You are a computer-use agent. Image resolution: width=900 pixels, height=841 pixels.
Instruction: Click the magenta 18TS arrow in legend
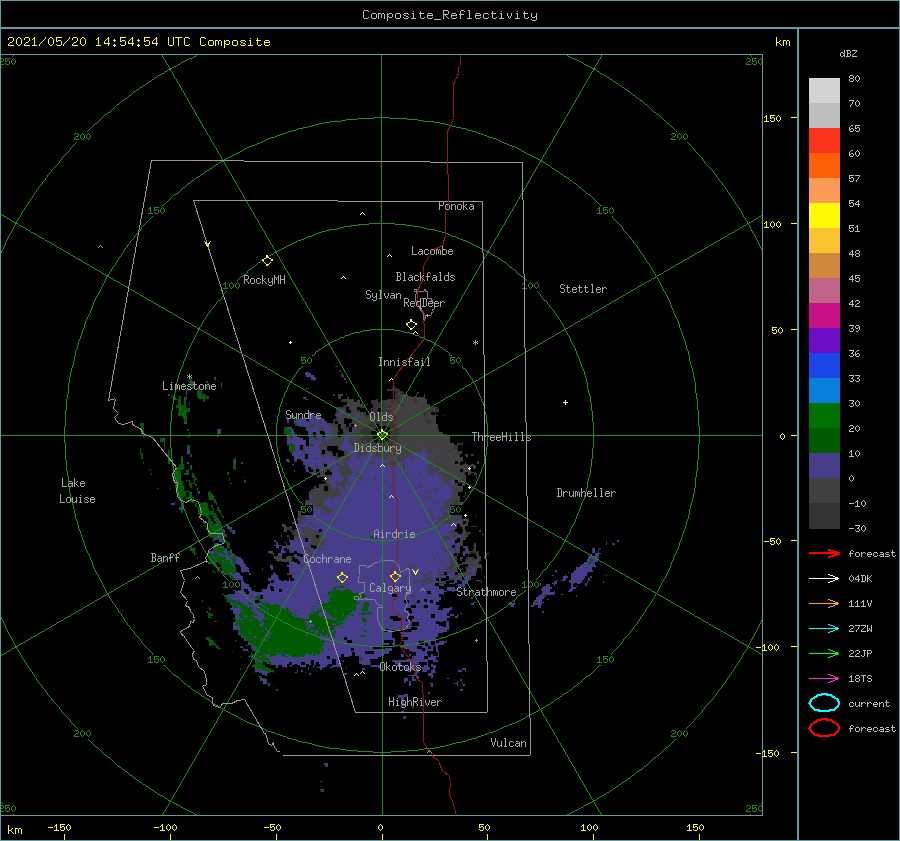(x=824, y=679)
